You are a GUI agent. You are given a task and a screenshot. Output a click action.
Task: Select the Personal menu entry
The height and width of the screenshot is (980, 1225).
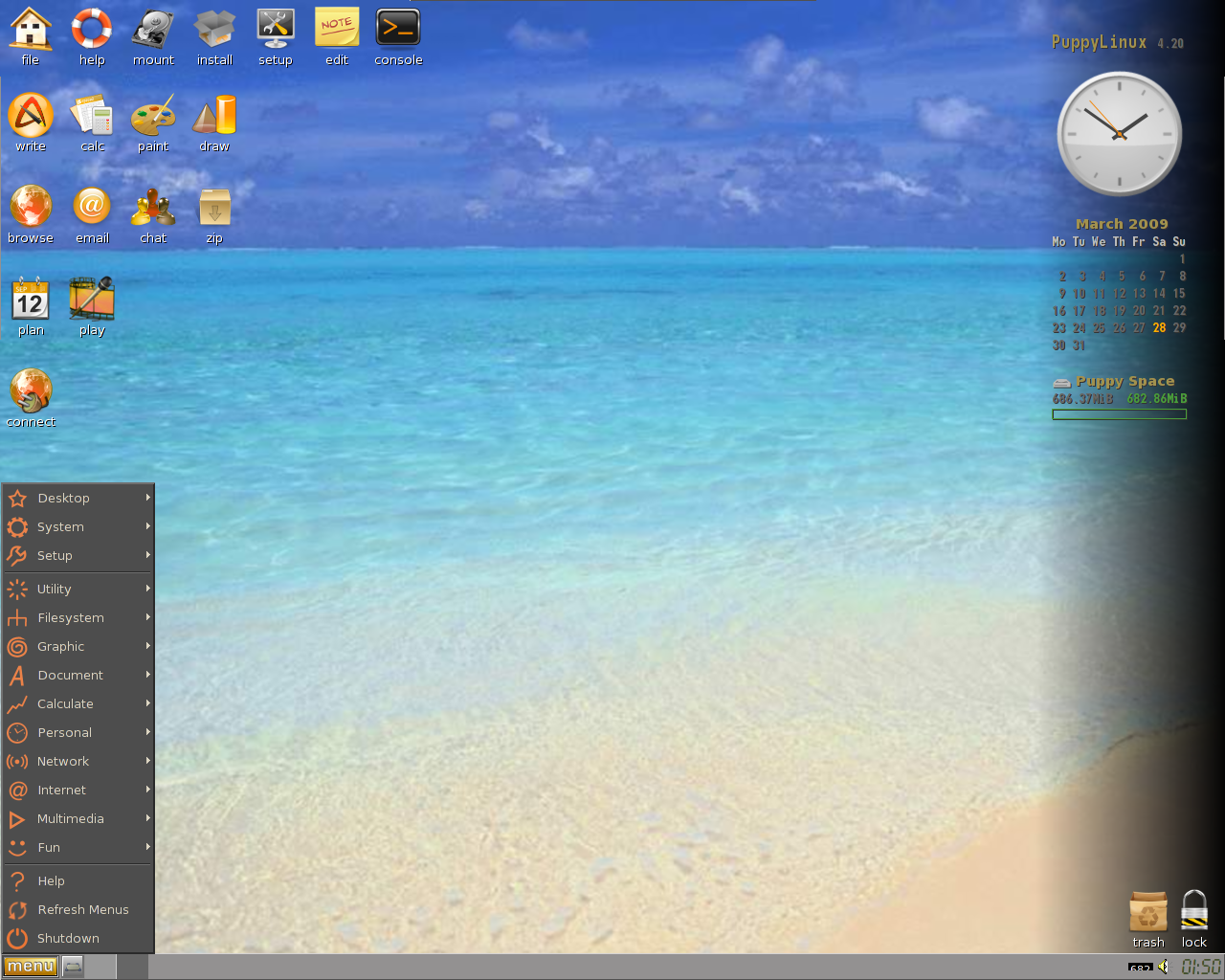(x=78, y=732)
